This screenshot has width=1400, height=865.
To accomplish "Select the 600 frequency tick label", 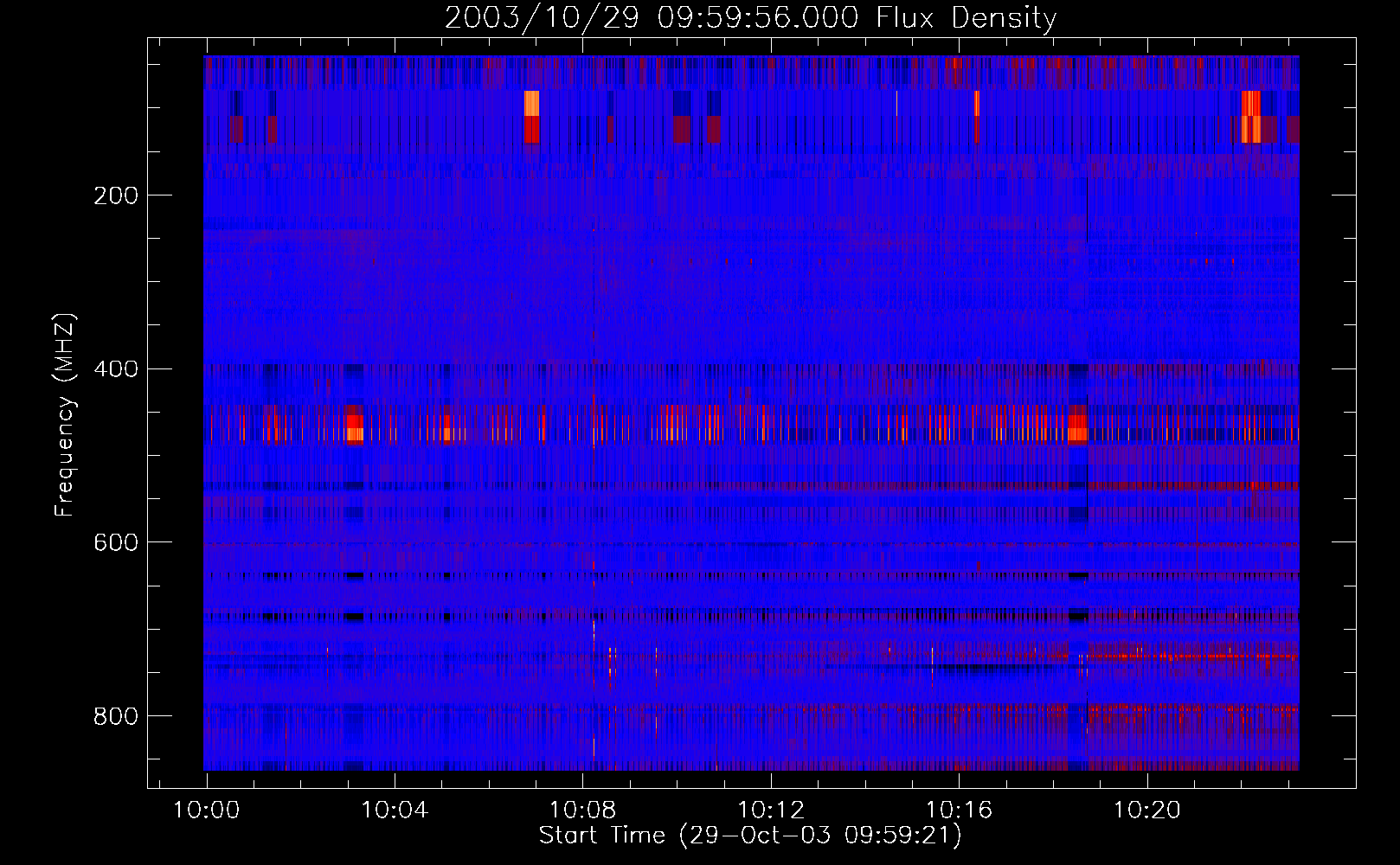I will tap(116, 542).
